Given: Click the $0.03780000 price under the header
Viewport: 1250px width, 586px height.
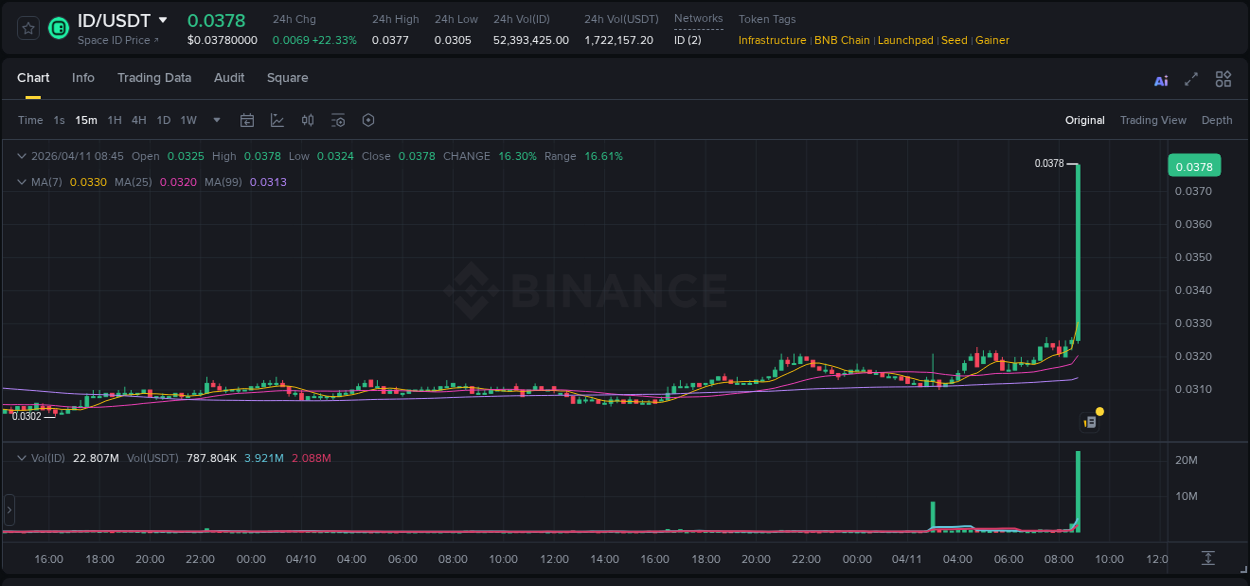Looking at the screenshot, I should click(222, 40).
